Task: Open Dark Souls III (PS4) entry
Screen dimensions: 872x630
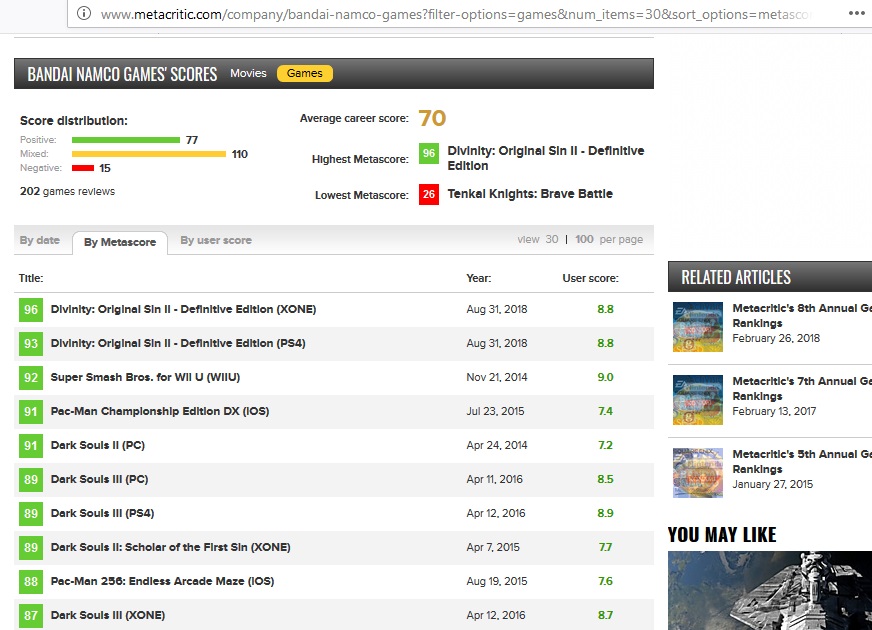Action: click(x=102, y=513)
